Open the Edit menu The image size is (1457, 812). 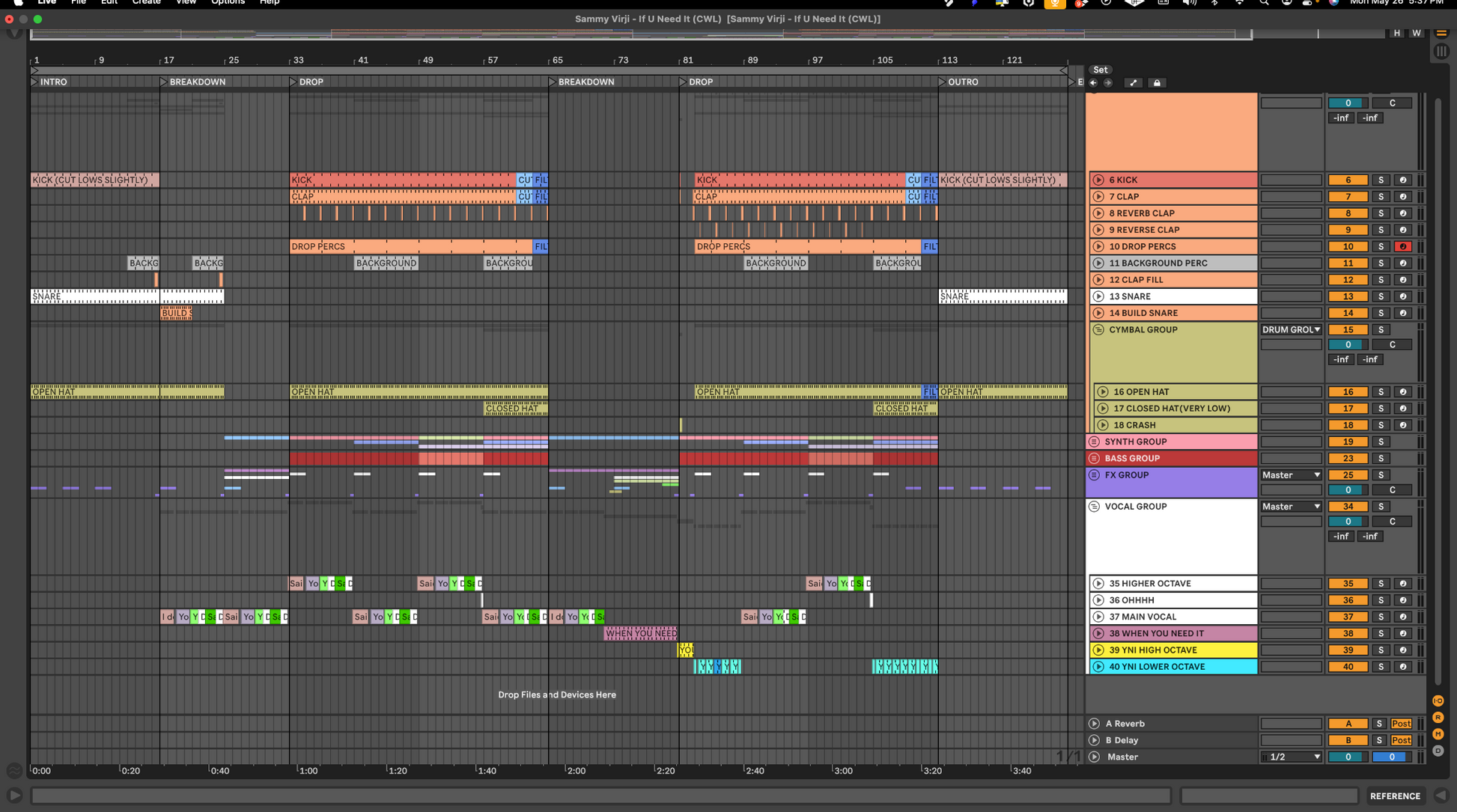pyautogui.click(x=109, y=3)
